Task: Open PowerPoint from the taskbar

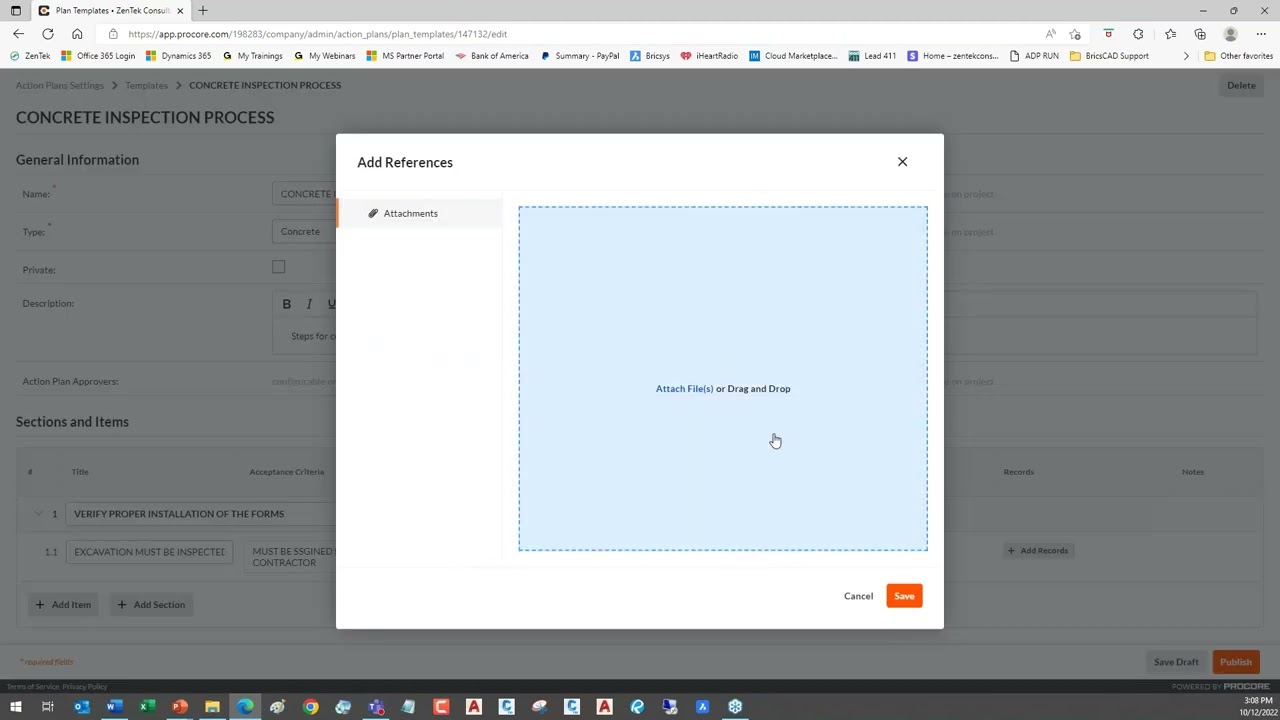Action: 180,707
